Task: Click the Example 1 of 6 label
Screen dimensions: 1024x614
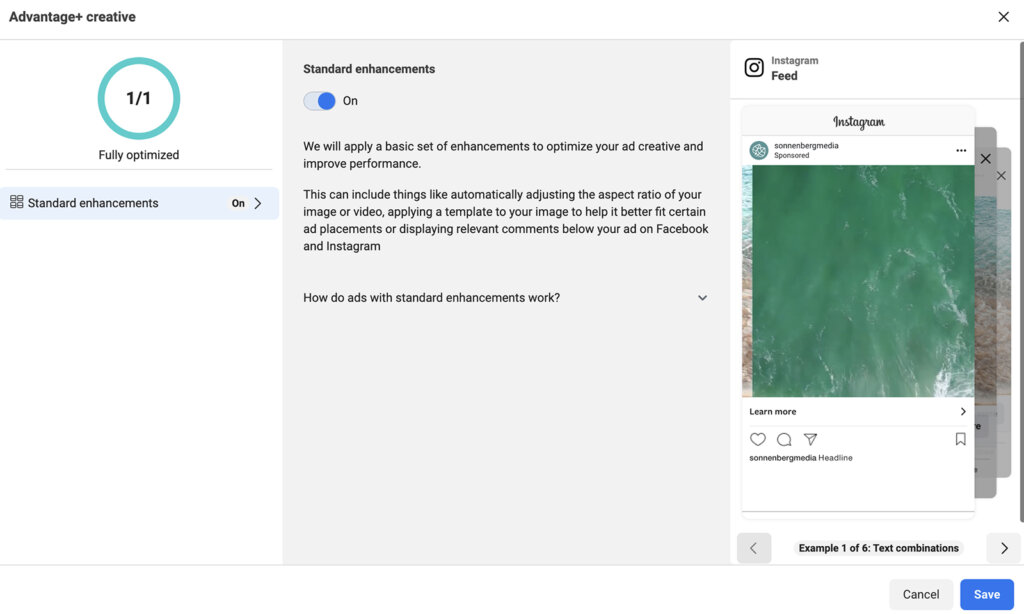Action: pos(878,548)
